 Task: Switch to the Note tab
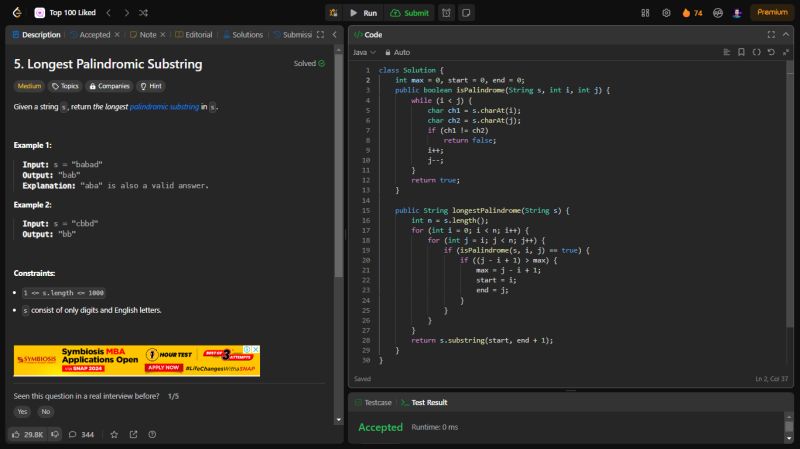click(x=143, y=35)
